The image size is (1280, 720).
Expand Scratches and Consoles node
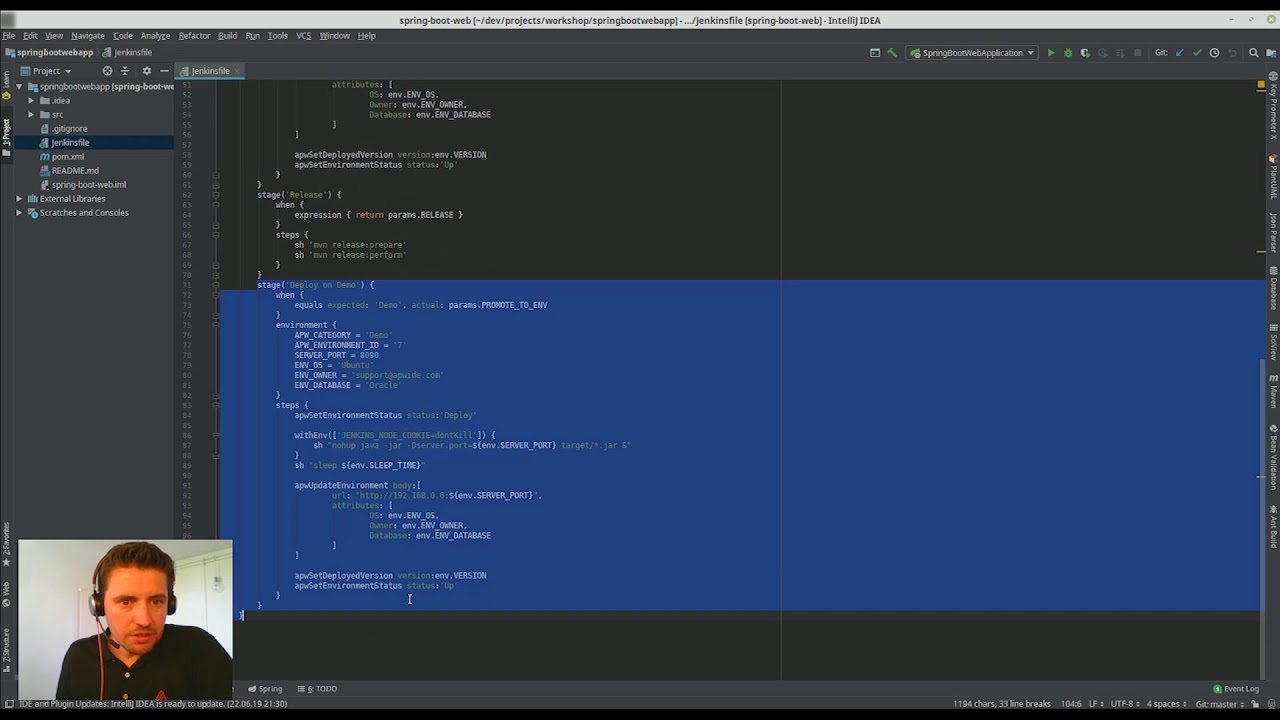click(x=19, y=213)
